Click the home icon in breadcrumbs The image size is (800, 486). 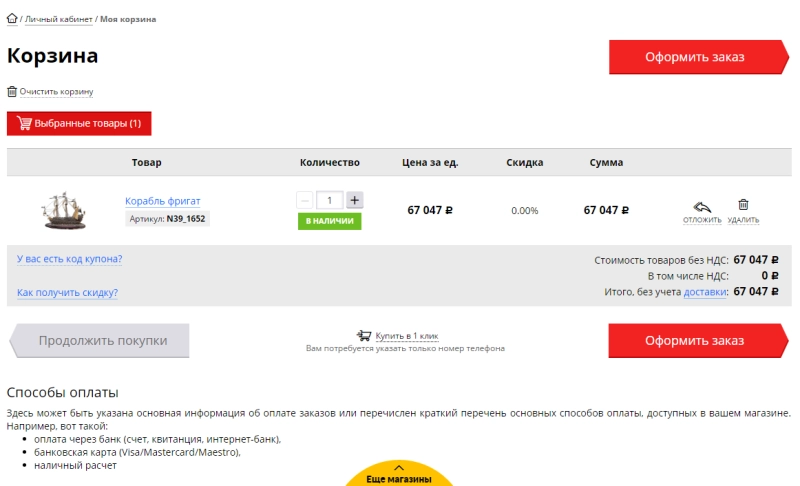12,19
